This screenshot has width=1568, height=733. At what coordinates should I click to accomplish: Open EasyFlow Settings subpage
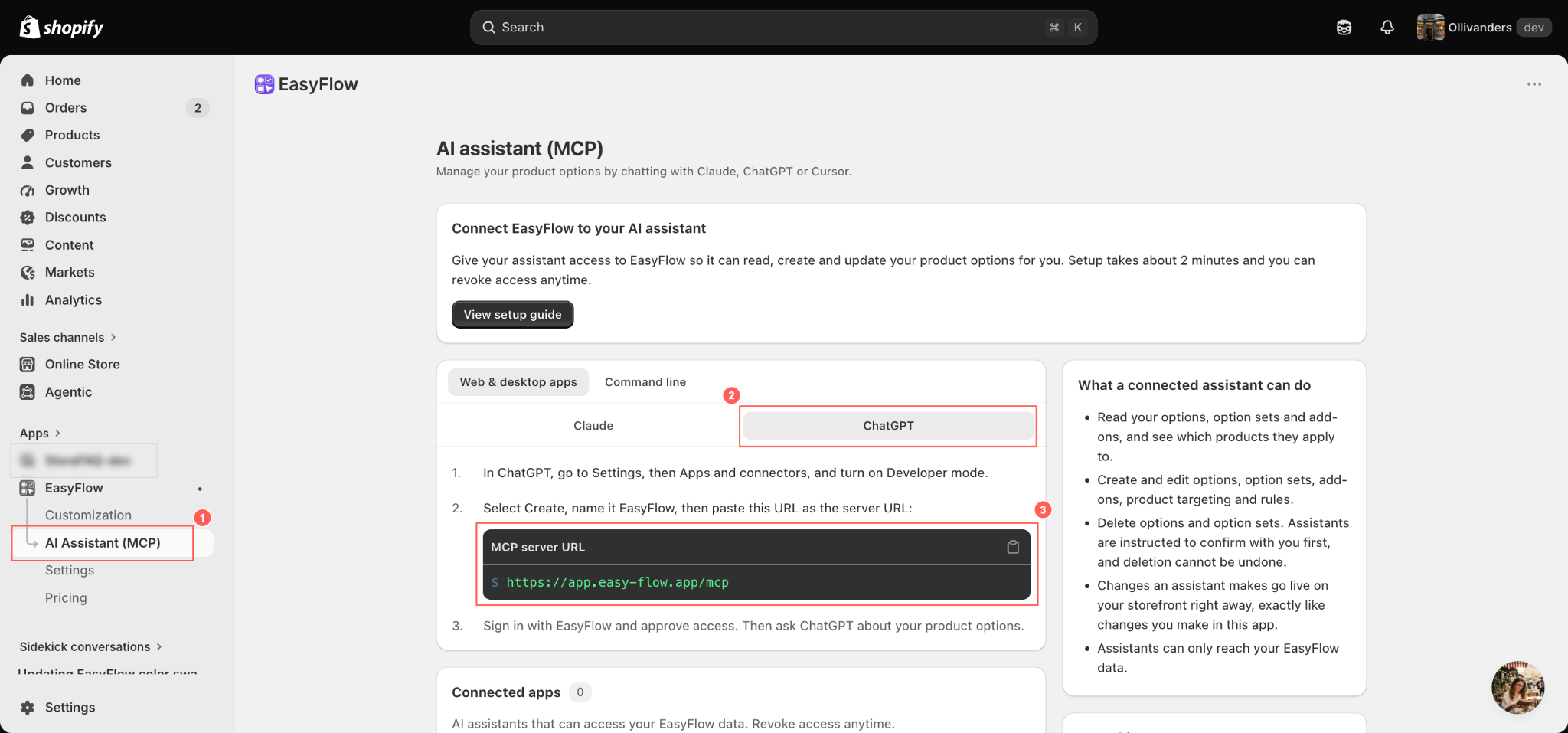(70, 571)
